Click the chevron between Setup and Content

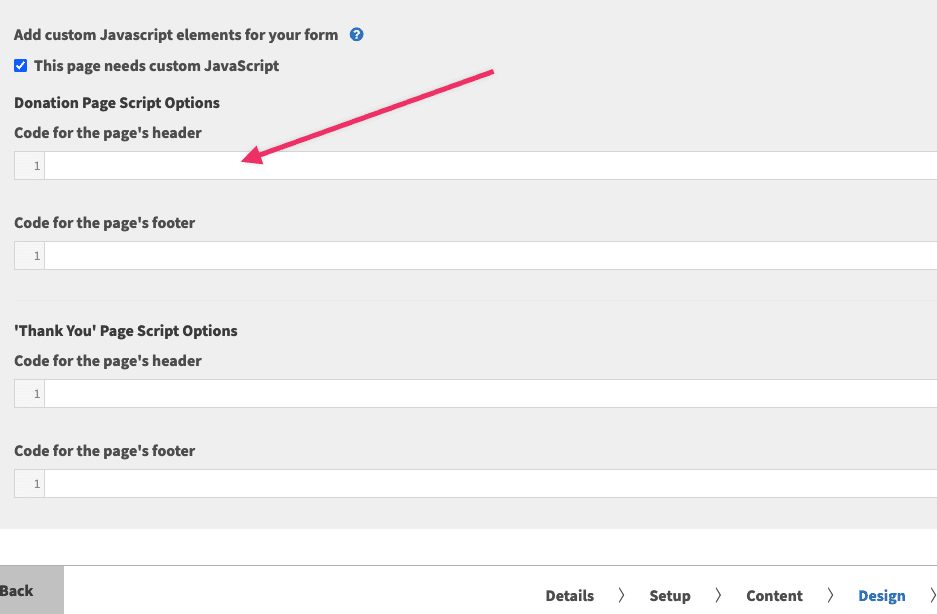718,596
